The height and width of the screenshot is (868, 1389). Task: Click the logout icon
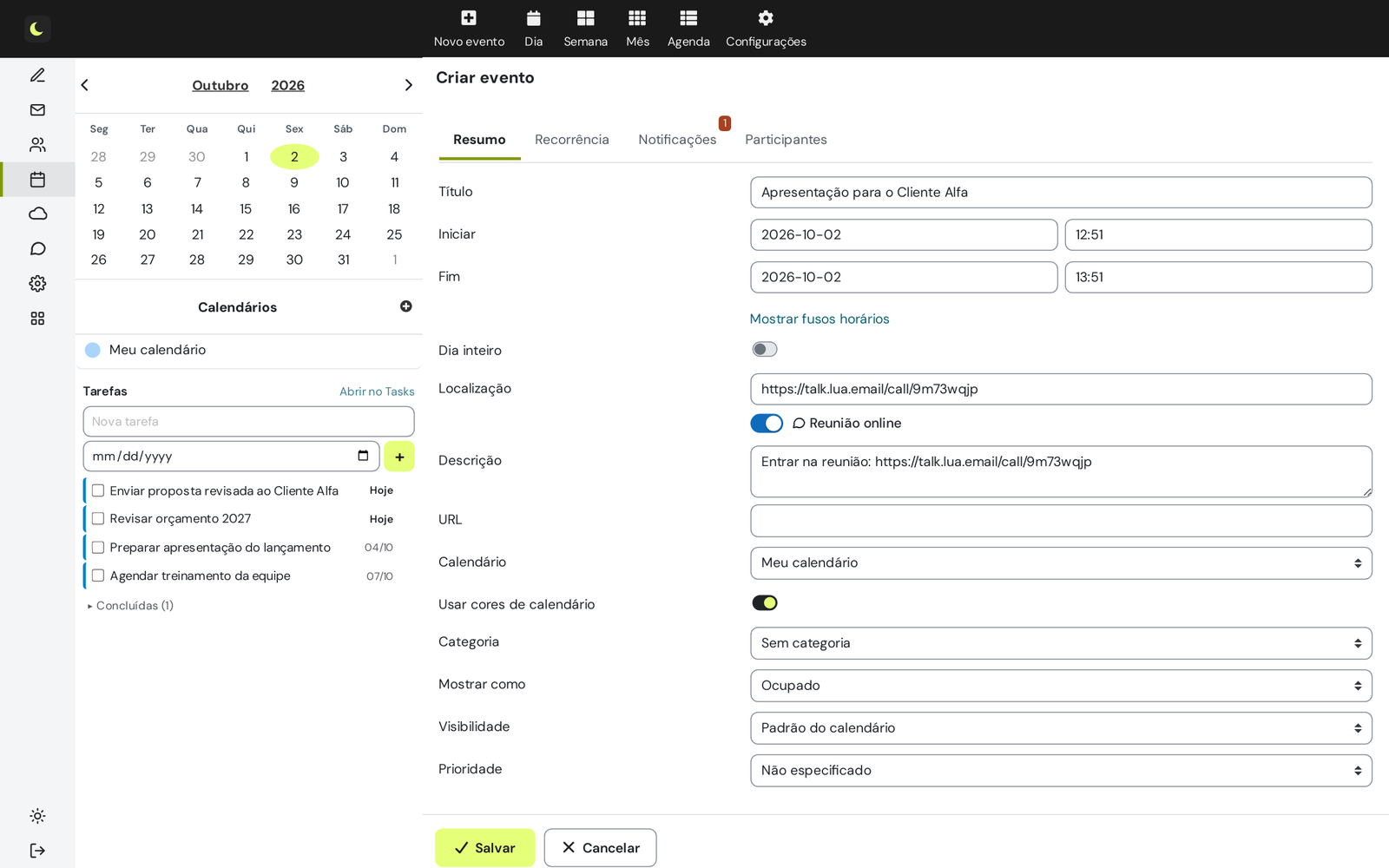[x=37, y=851]
